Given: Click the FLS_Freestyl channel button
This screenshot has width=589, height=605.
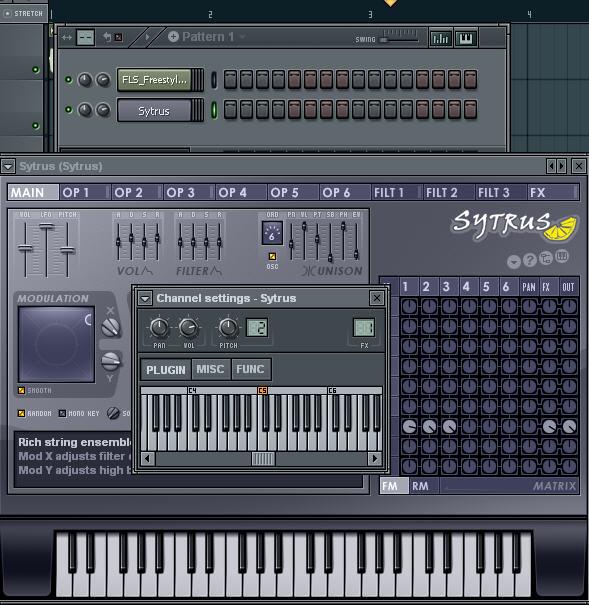Looking at the screenshot, I should 154,80.
